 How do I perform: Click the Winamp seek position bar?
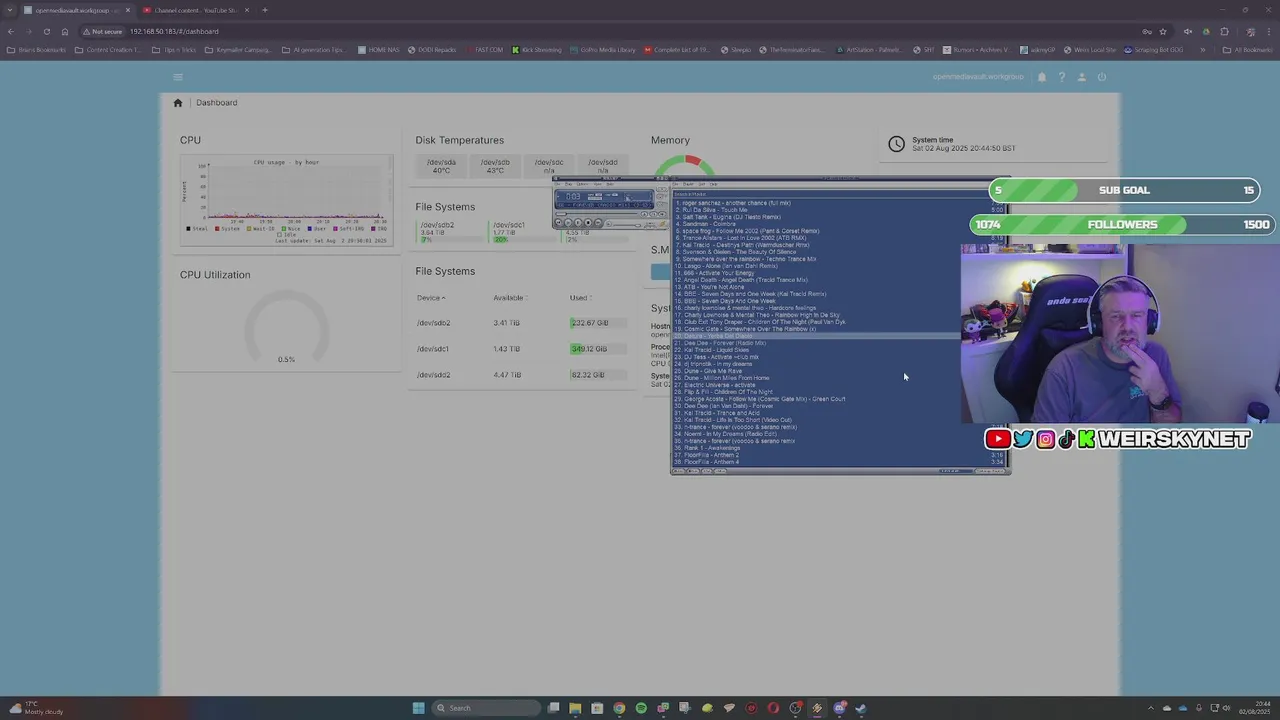596,213
